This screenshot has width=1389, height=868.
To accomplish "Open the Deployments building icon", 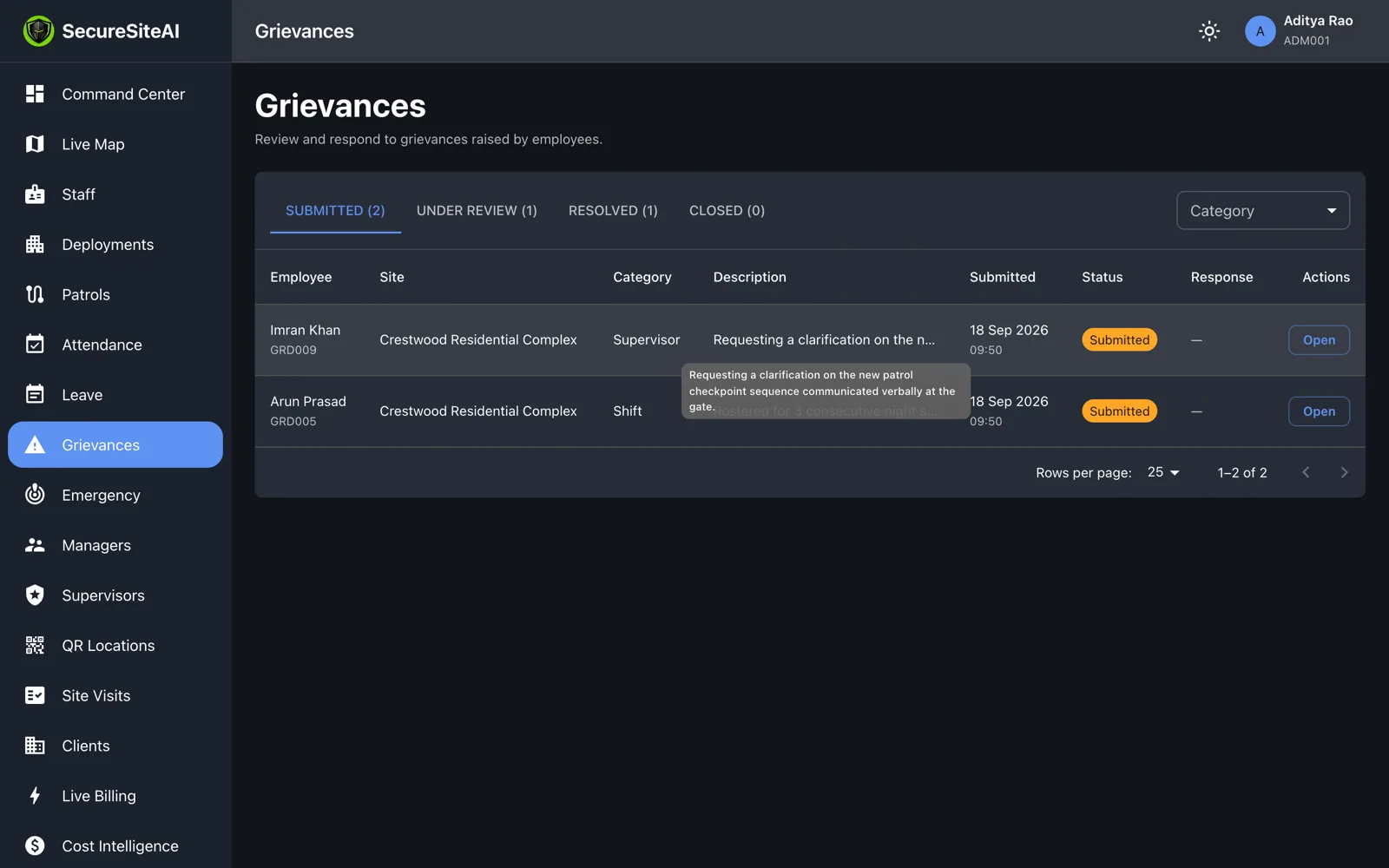I will pyautogui.click(x=35, y=245).
